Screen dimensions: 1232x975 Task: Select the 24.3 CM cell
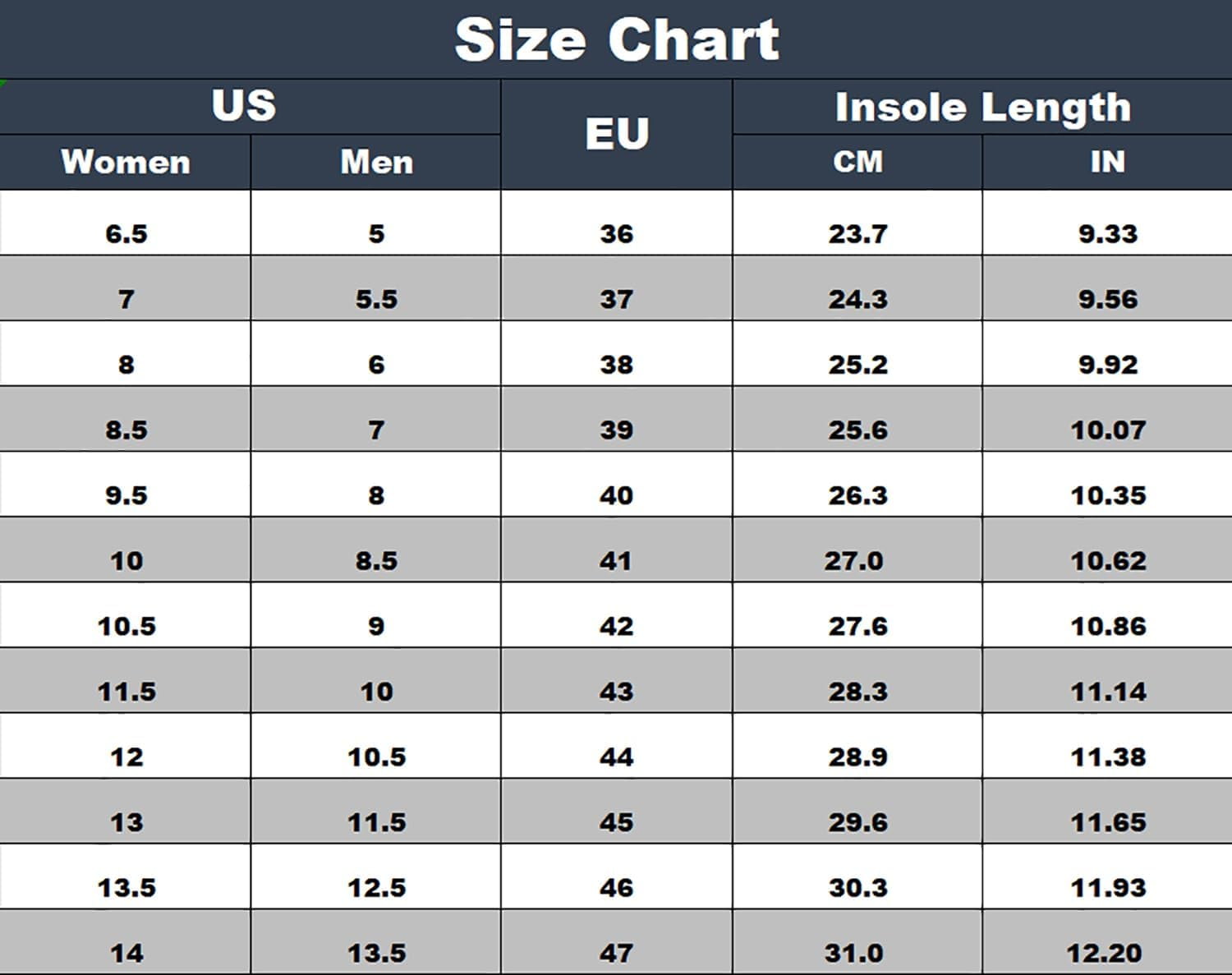pos(857,299)
